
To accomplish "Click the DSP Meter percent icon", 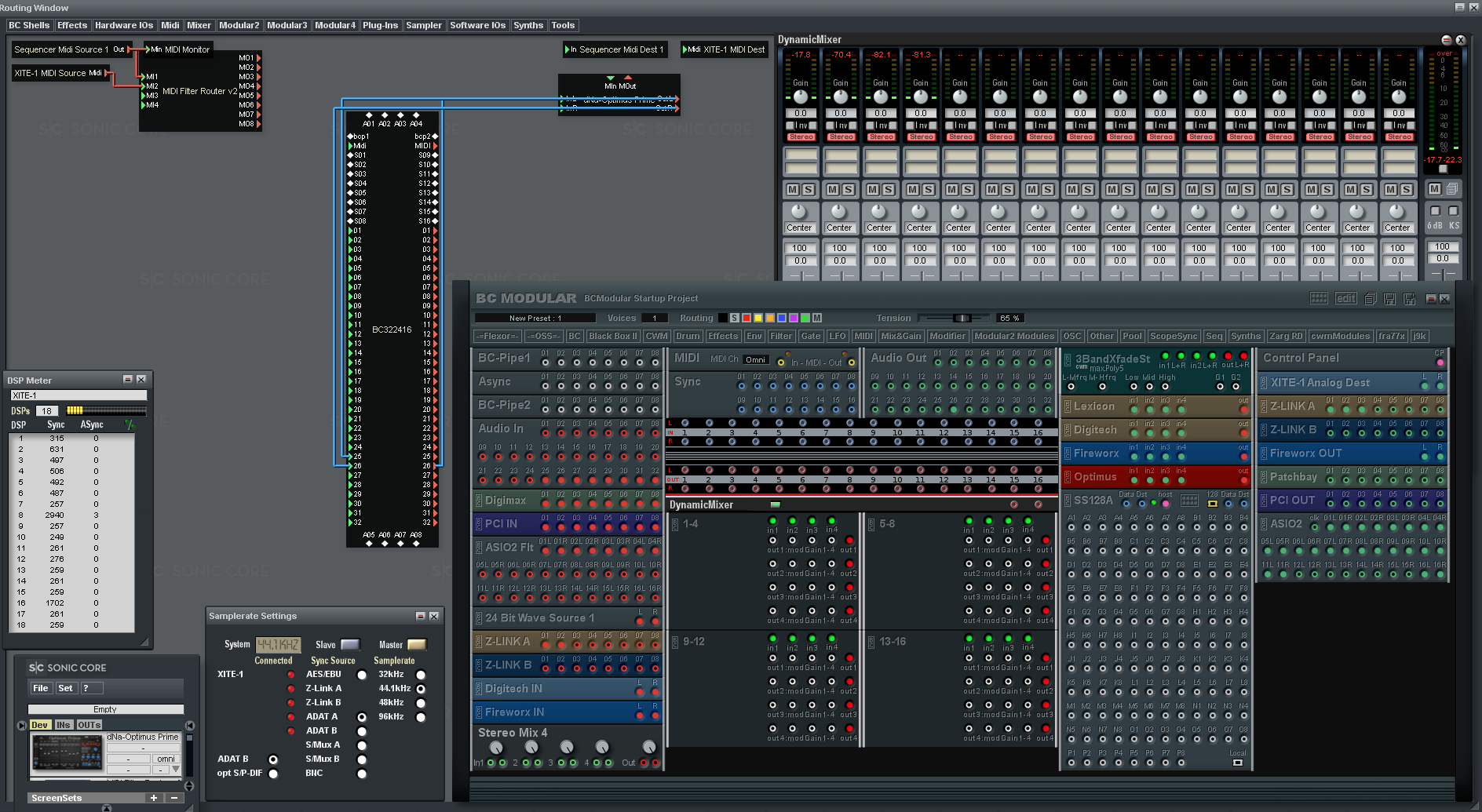I will click(130, 424).
